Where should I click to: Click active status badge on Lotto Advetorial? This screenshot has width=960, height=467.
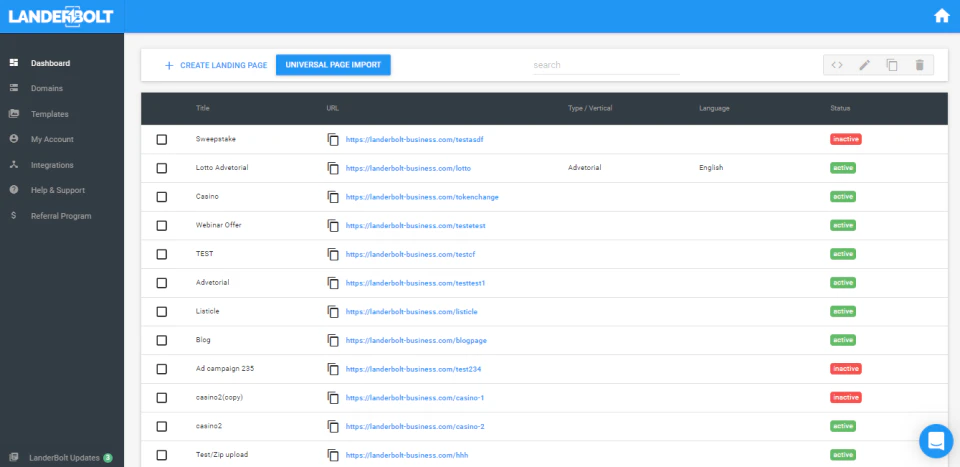click(x=842, y=168)
